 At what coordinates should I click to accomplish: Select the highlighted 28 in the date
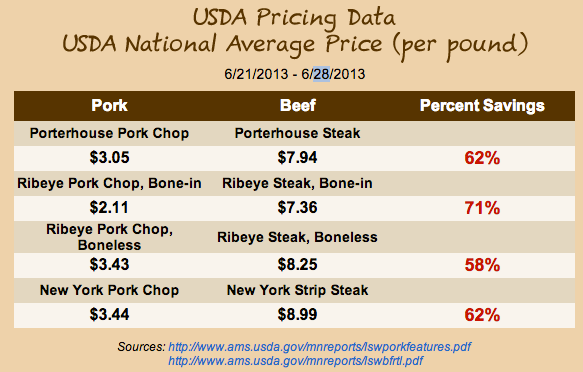tap(322, 74)
